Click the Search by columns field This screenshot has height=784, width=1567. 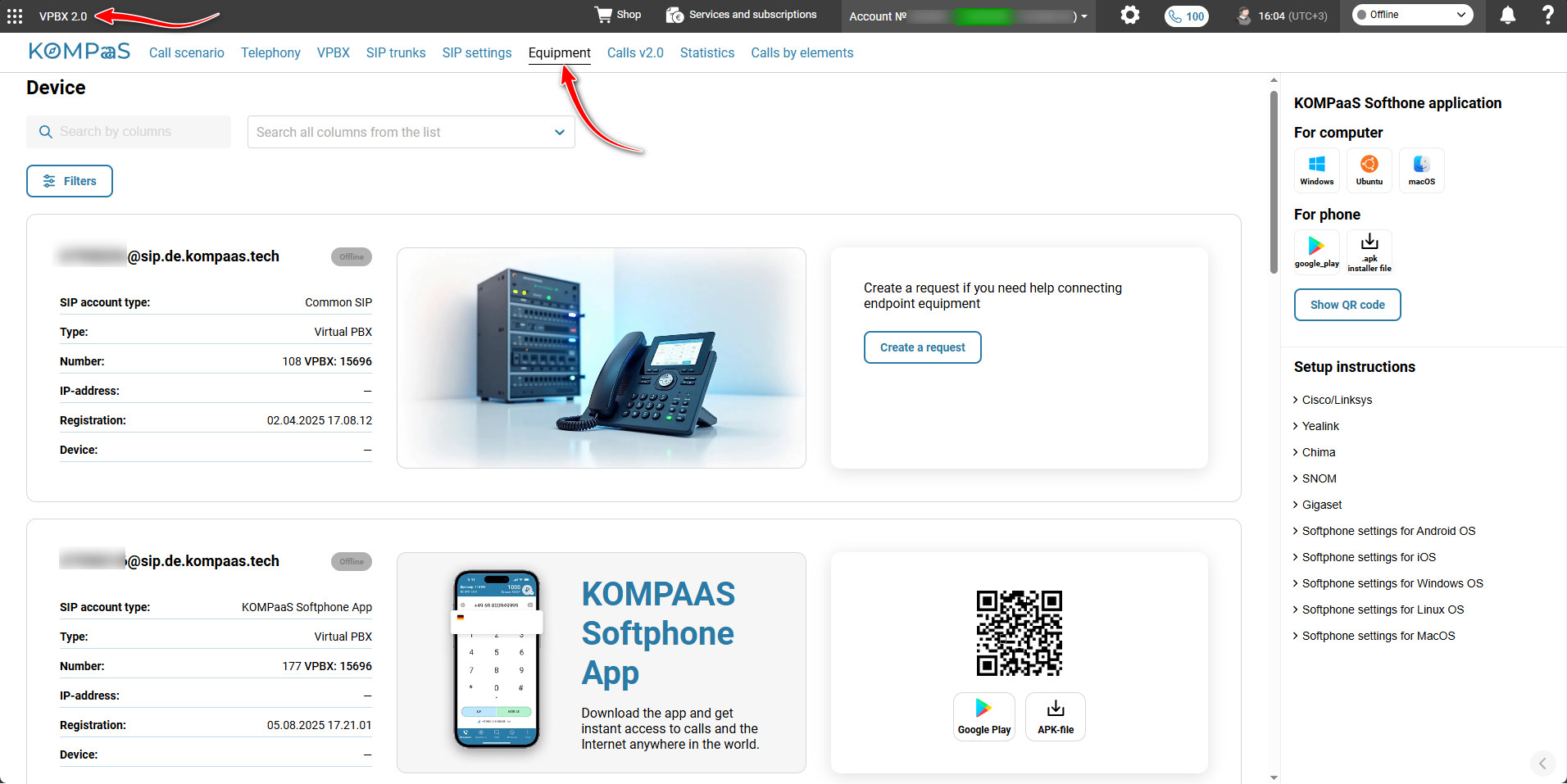[x=129, y=132]
